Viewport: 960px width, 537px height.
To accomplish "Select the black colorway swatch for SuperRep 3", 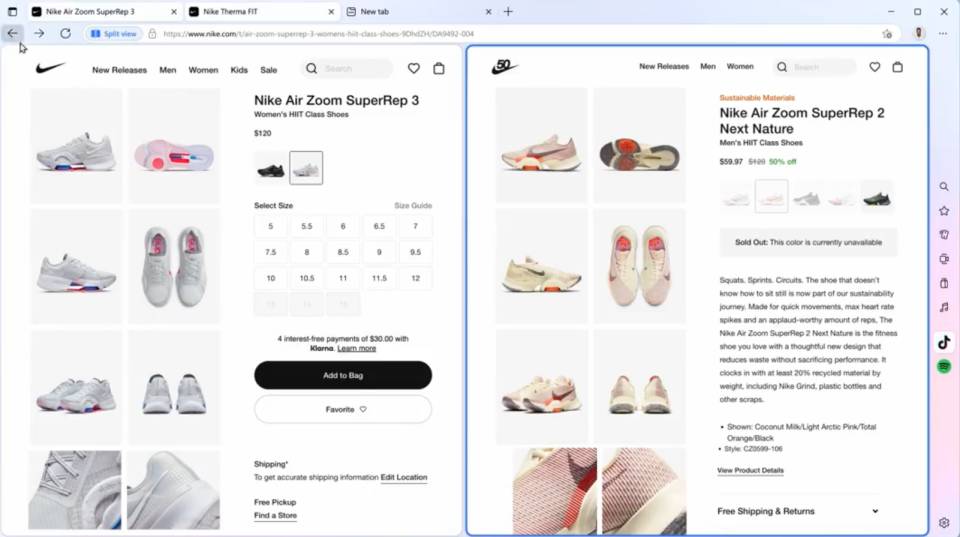I will [x=271, y=168].
